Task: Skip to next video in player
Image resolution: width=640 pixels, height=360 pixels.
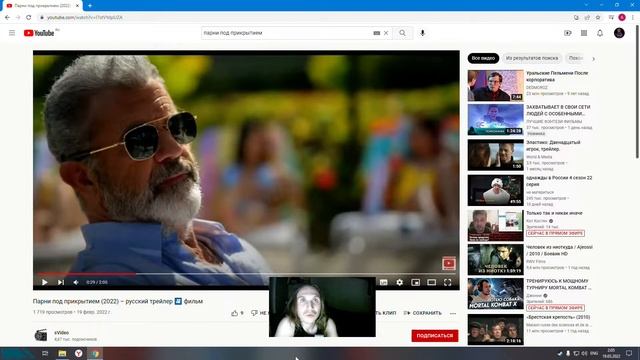Action: [x=60, y=282]
